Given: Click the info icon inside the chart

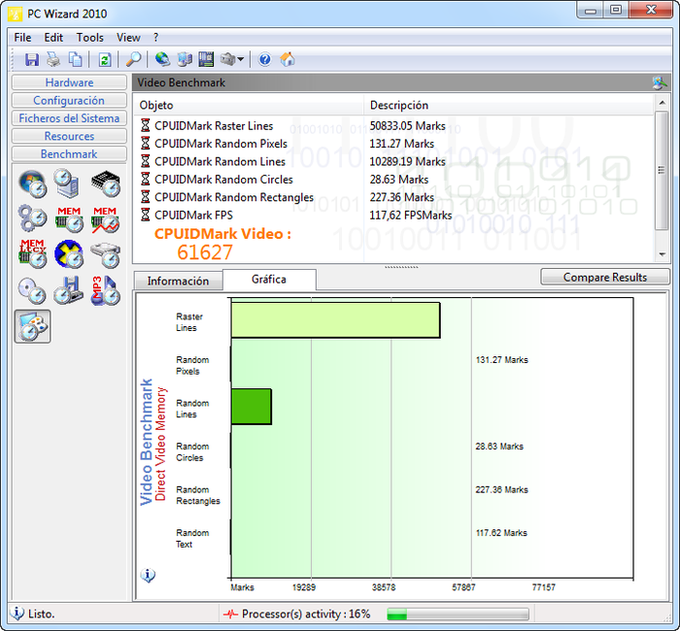Looking at the screenshot, I should [x=147, y=575].
